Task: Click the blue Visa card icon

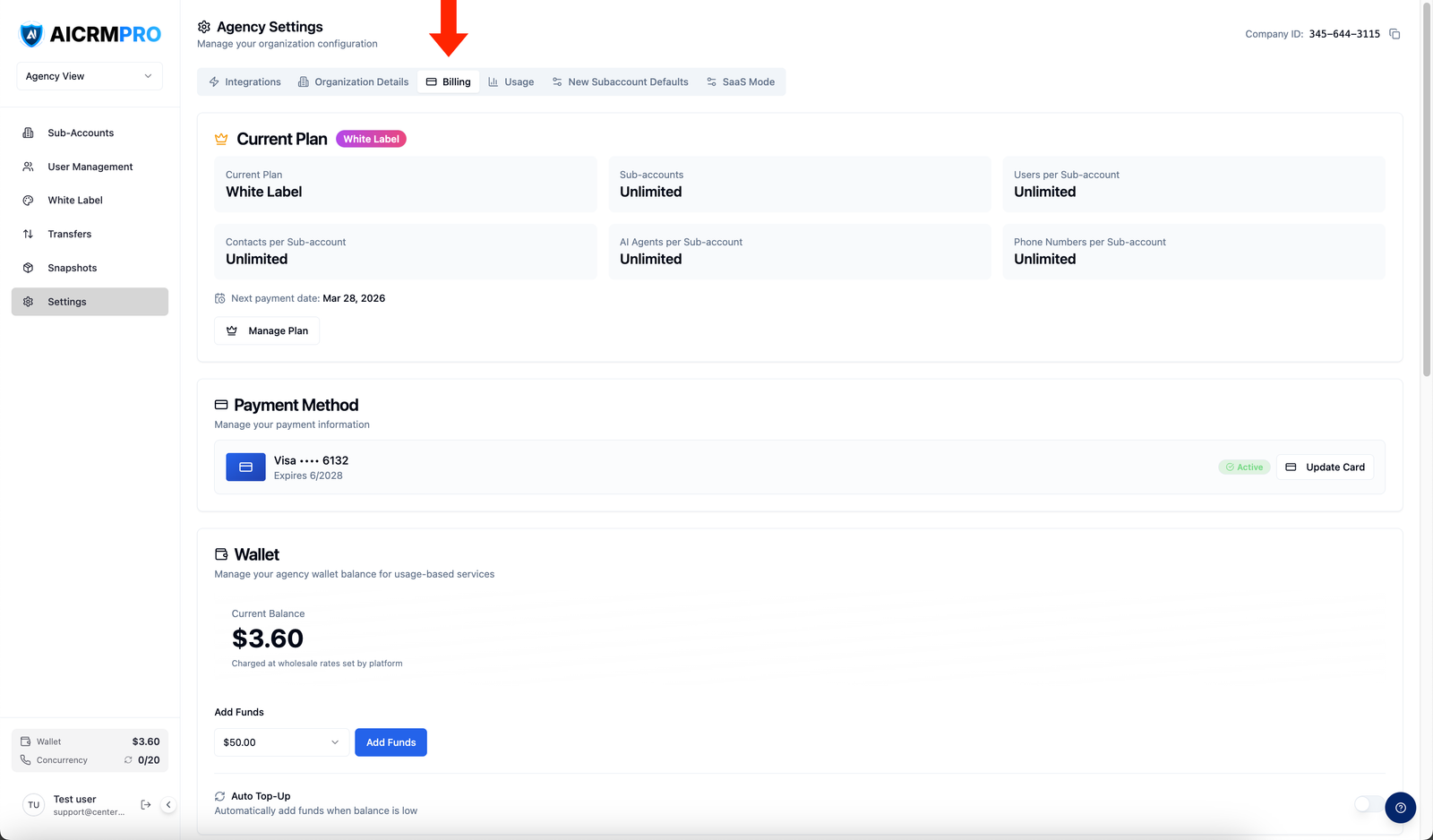Action: [245, 467]
